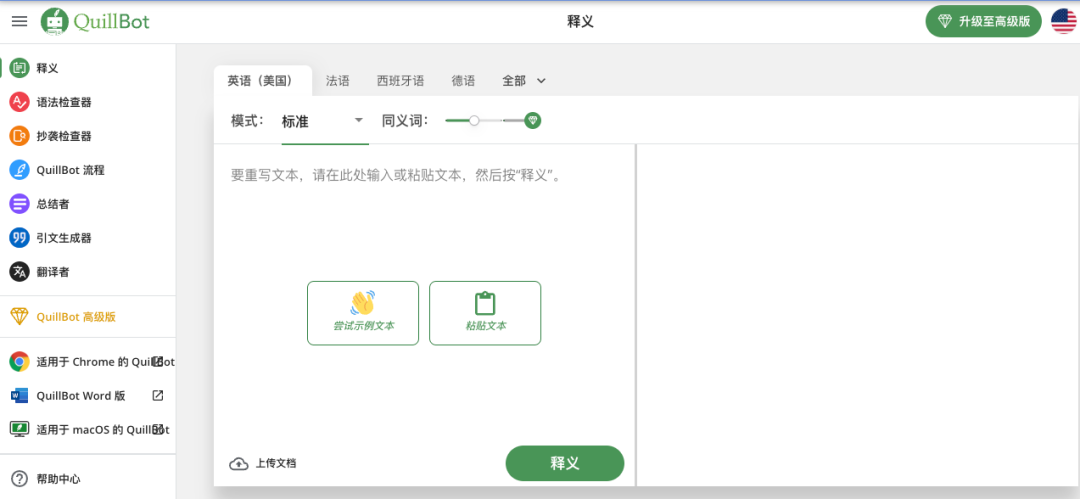1080x499 pixels.
Task: Click the 尝试示例文本 button
Action: pos(363,313)
